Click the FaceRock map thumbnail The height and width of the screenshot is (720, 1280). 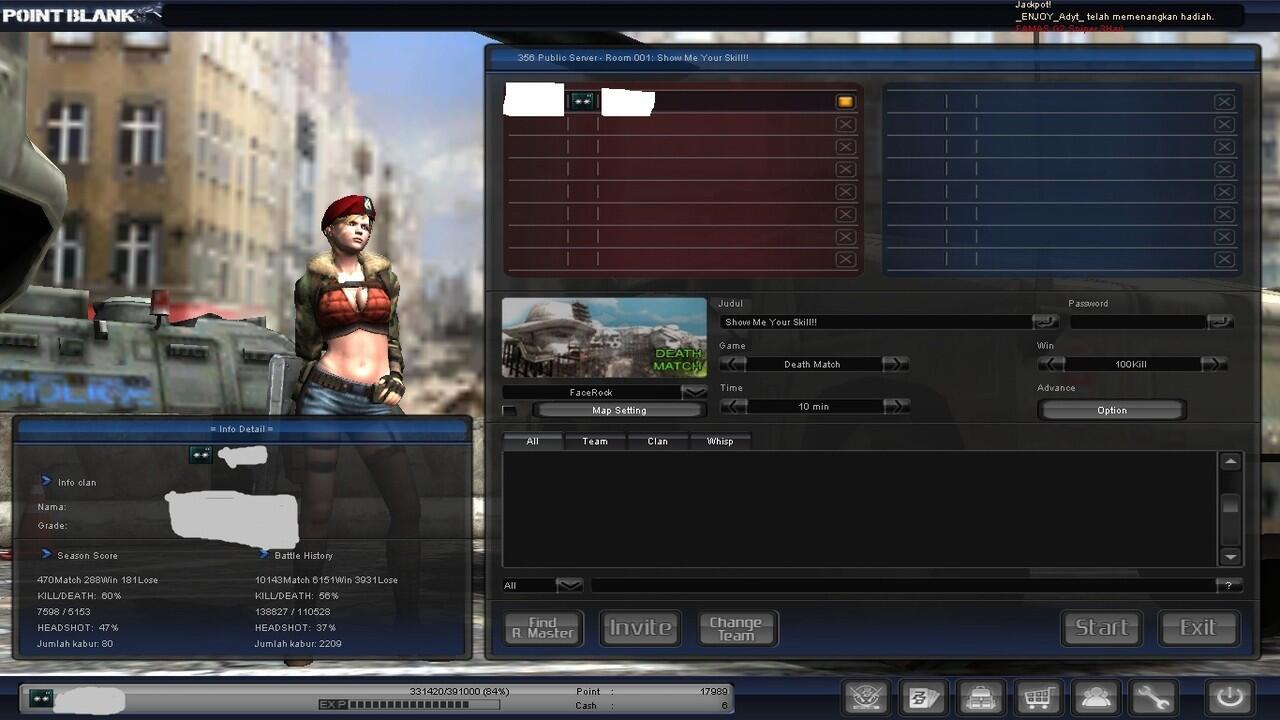[x=604, y=338]
